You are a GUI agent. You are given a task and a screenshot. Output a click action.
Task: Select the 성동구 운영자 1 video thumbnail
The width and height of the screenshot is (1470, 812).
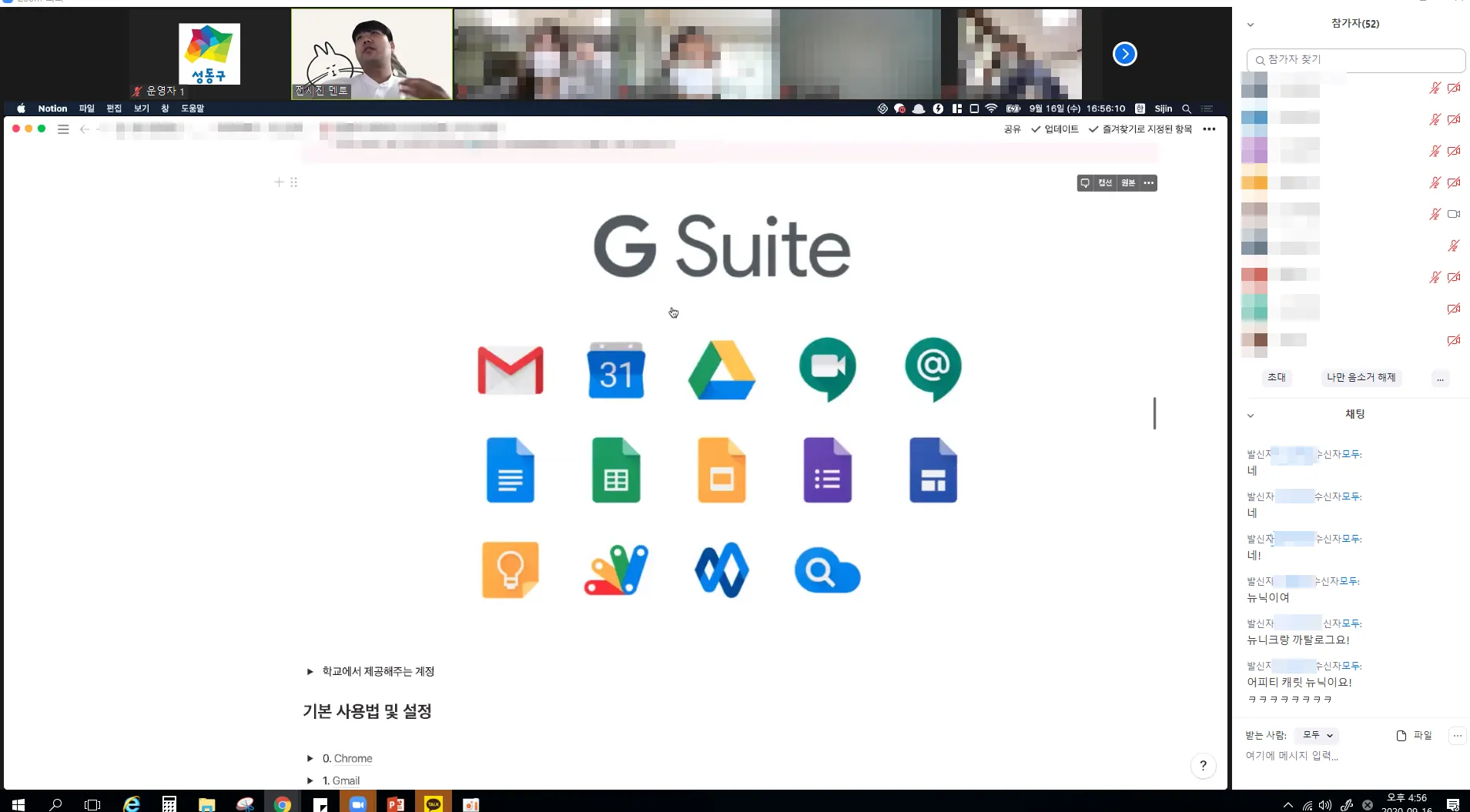209,54
